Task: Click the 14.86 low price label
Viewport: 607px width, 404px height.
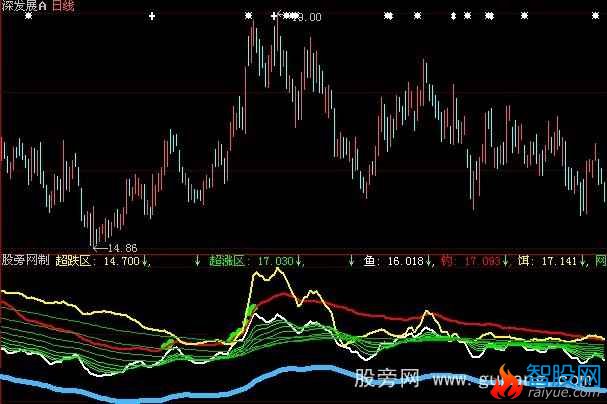Action: pyautogui.click(x=122, y=248)
